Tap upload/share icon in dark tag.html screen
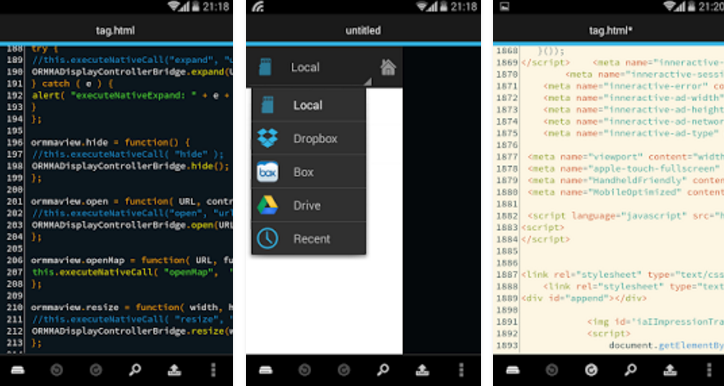This screenshot has width=724, height=386. pos(174,370)
